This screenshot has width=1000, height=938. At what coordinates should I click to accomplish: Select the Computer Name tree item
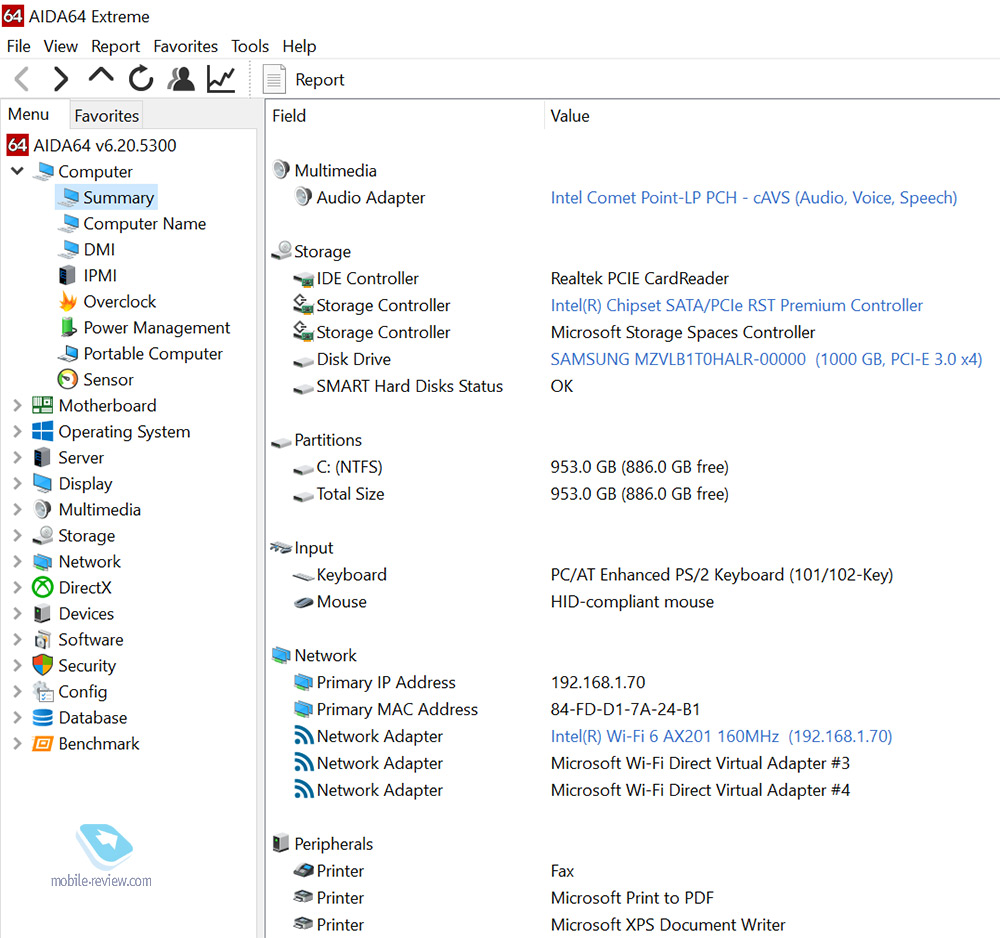(x=132, y=224)
